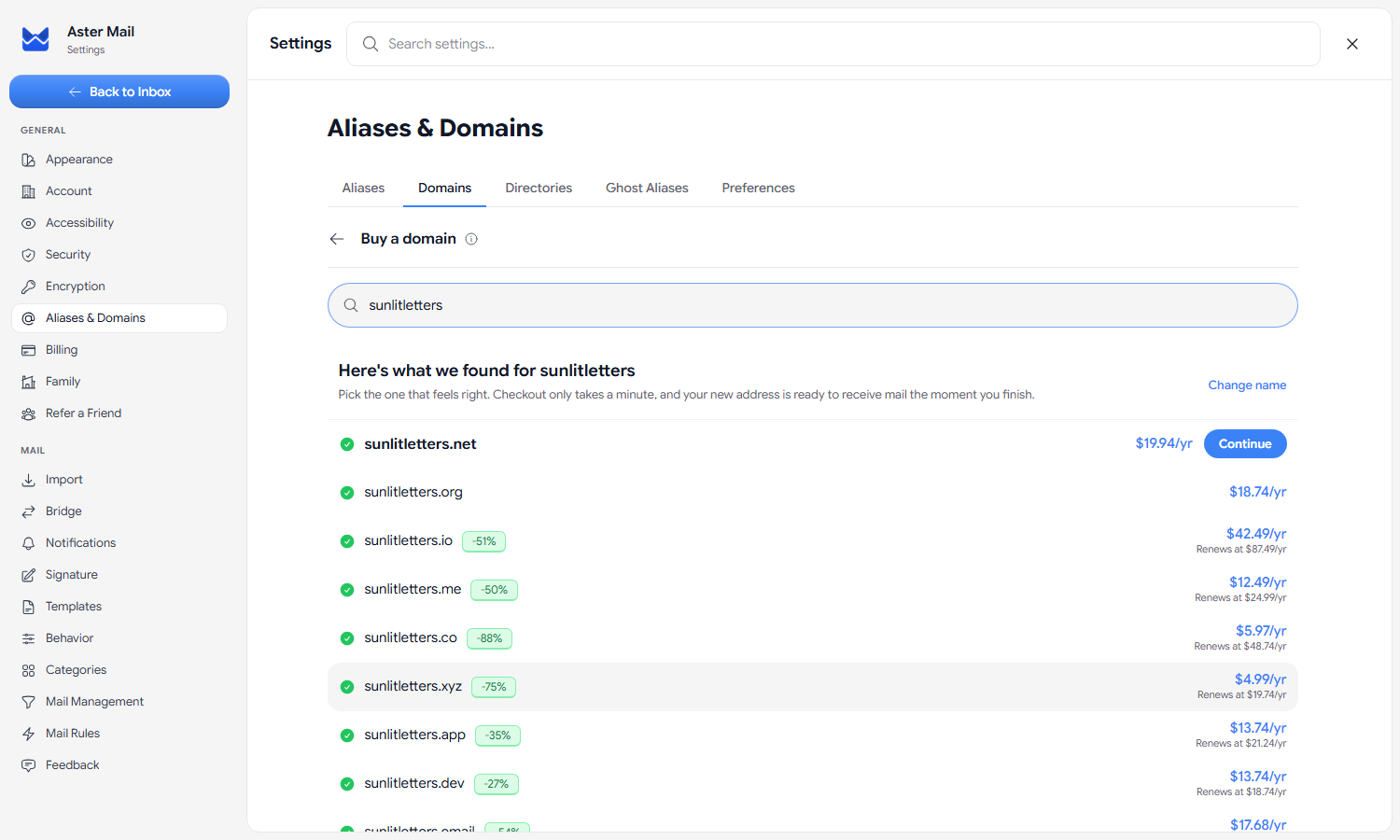Click the $5.97/yr price

pyautogui.click(x=1261, y=631)
